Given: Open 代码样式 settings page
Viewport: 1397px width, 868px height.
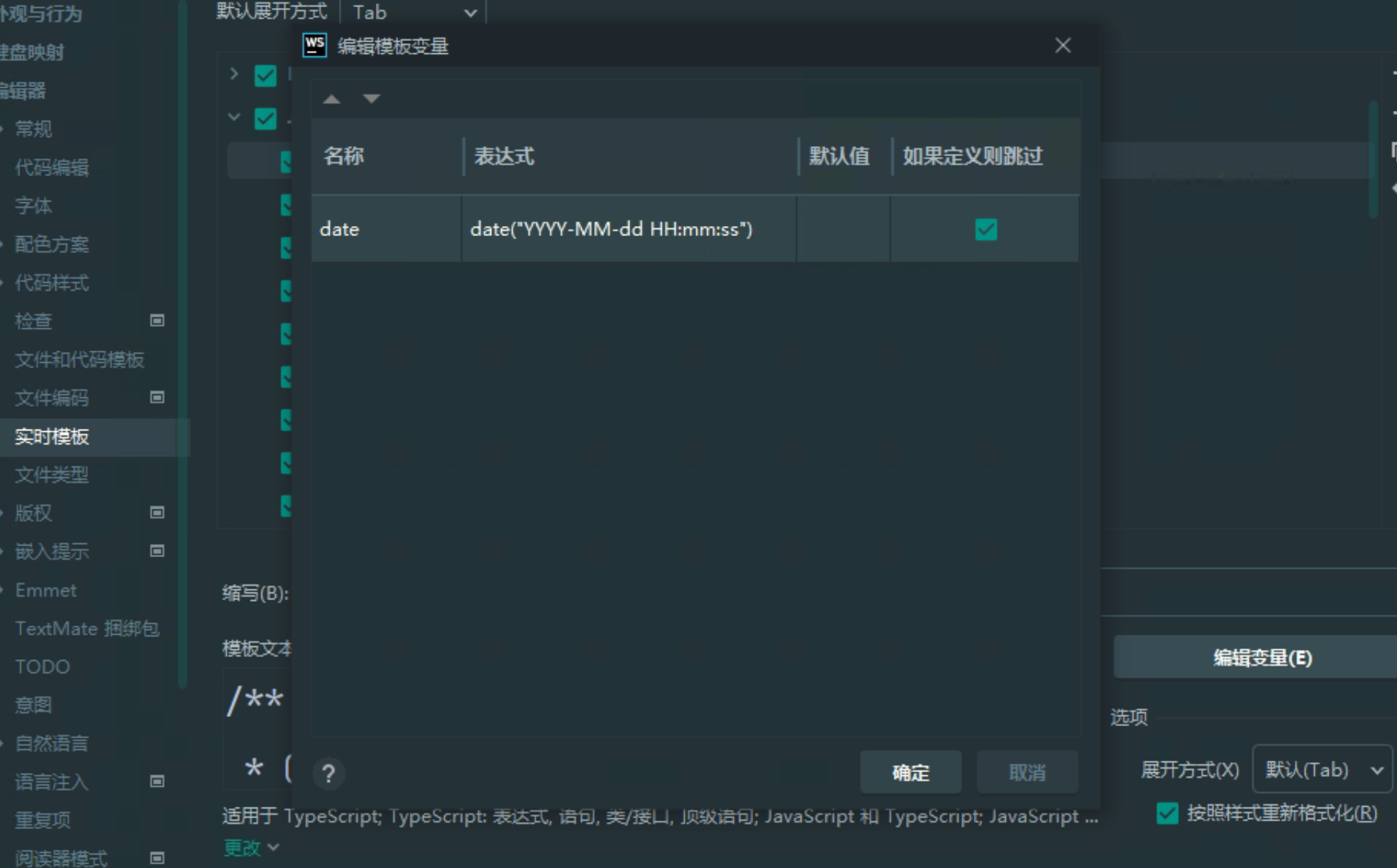Looking at the screenshot, I should (52, 283).
